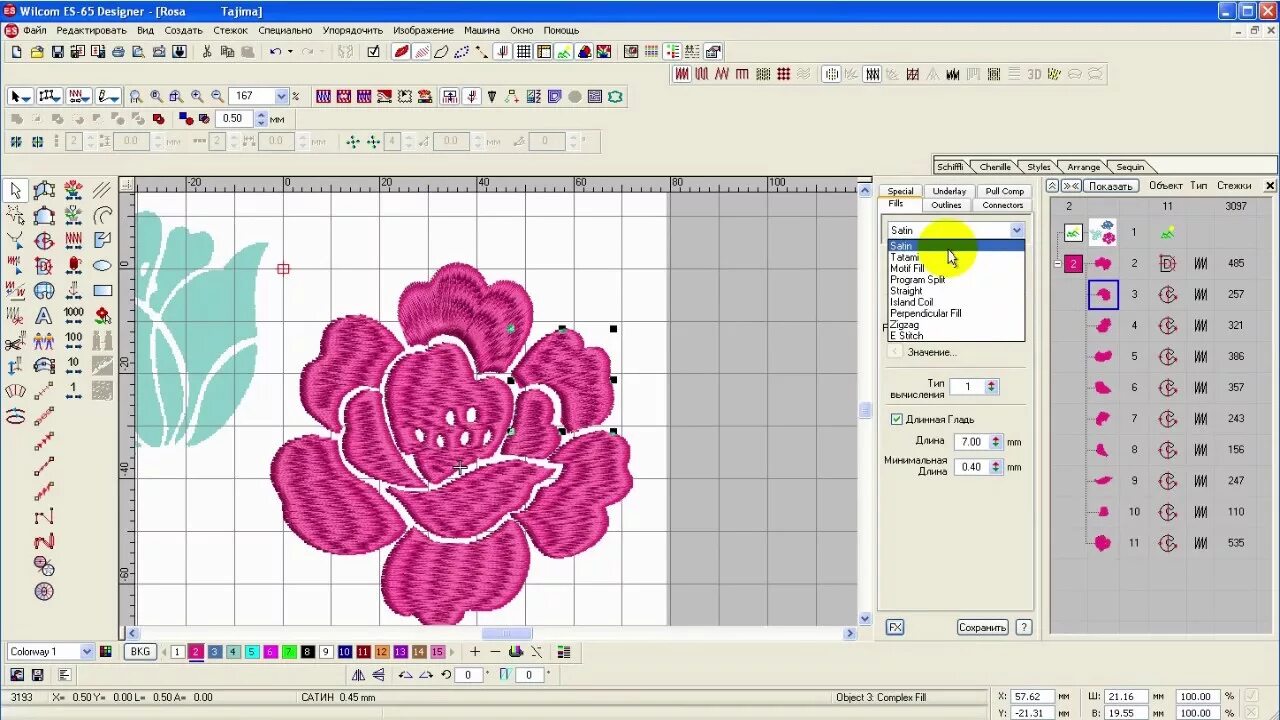Click the Сохранить button

pos(982,628)
